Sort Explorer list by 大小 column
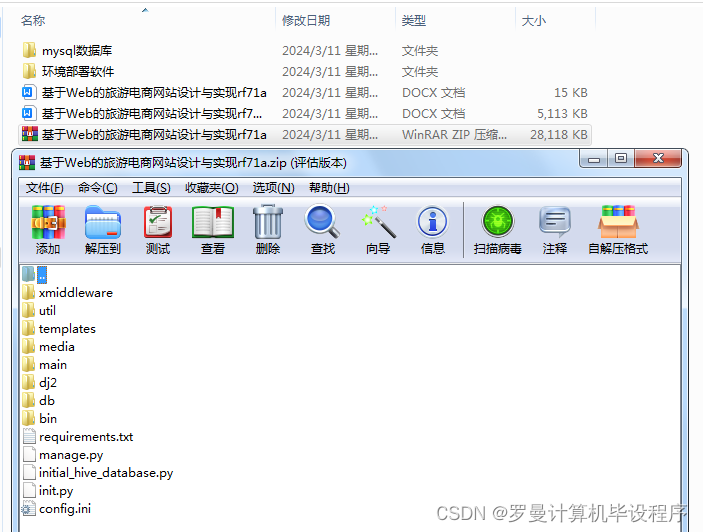703x532 pixels. [534, 21]
